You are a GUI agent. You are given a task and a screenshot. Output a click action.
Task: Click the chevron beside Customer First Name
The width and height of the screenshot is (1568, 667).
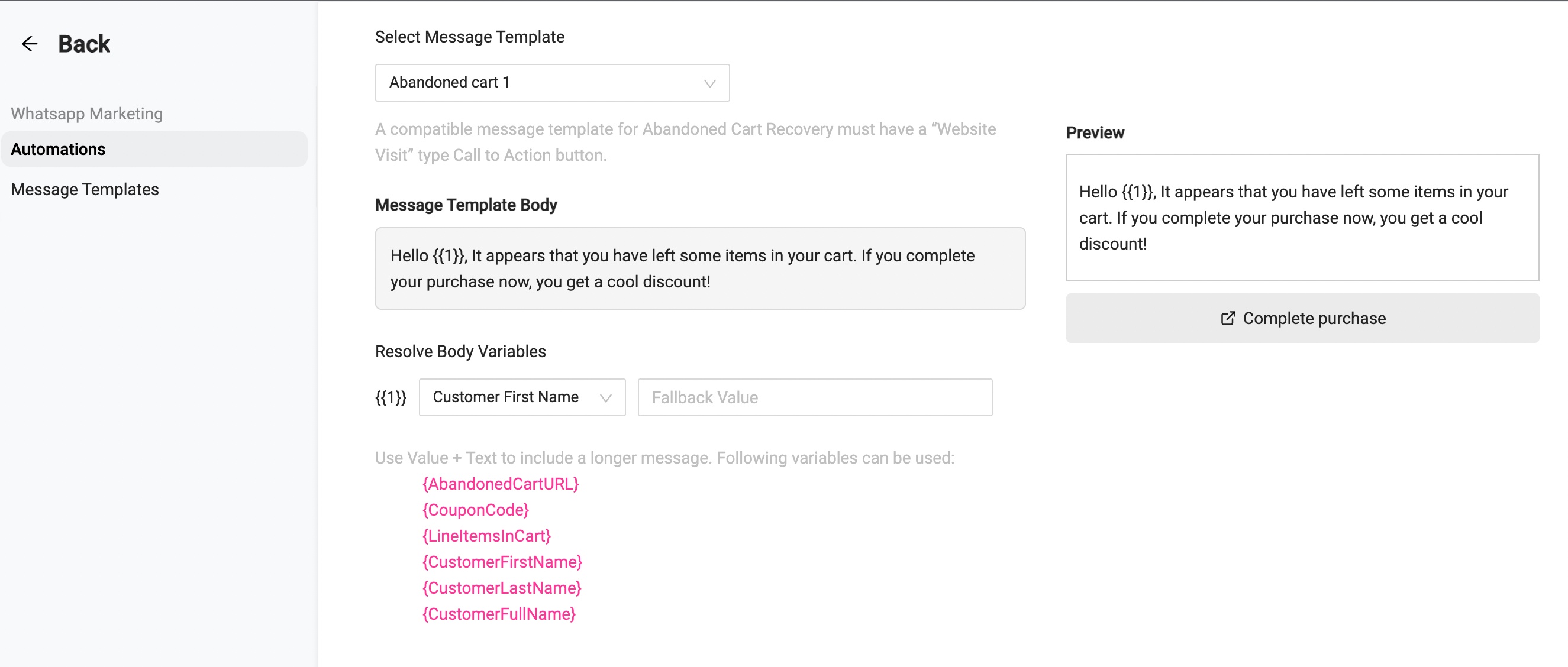(605, 397)
